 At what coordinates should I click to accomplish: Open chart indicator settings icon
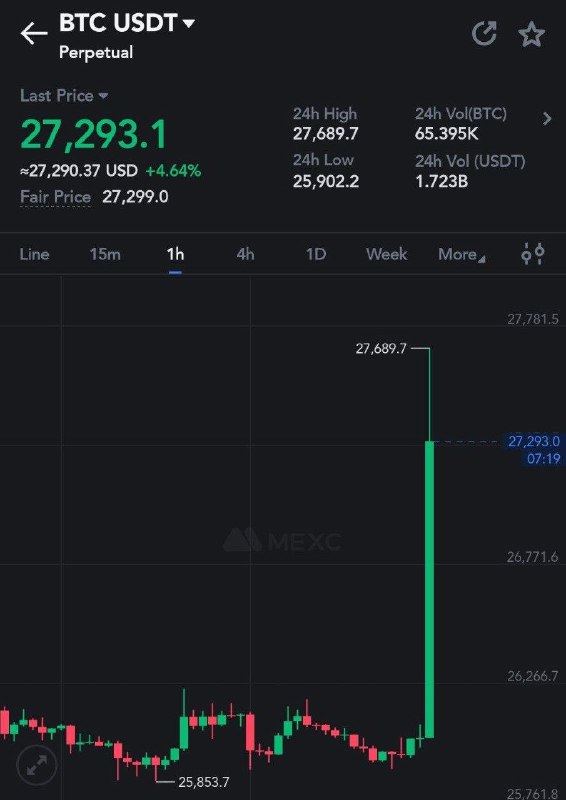pos(533,254)
